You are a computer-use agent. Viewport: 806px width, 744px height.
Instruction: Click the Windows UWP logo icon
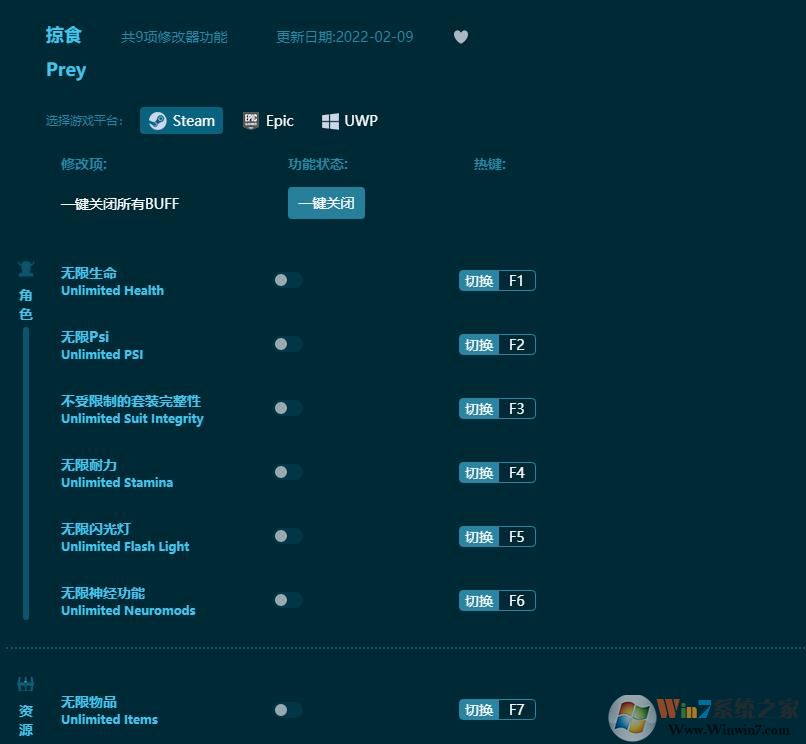pyautogui.click(x=331, y=120)
